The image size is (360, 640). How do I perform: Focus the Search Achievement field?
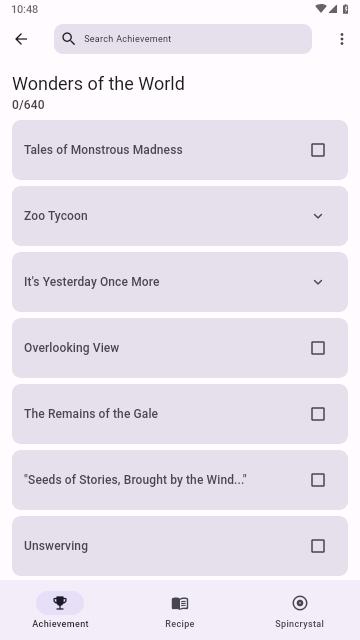click(183, 39)
